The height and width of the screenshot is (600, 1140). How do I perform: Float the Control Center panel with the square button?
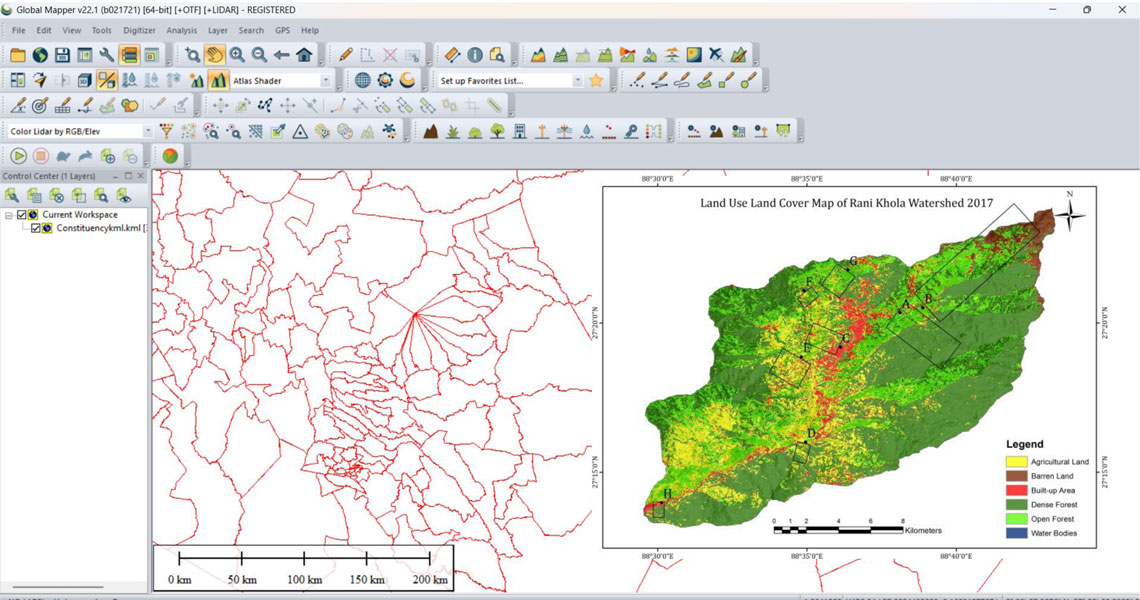click(128, 176)
